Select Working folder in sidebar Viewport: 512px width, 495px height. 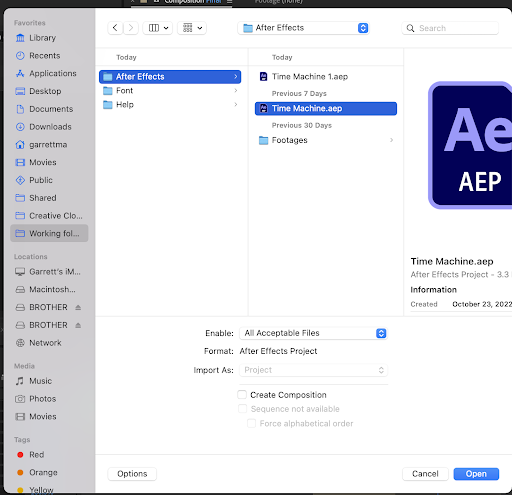click(x=49, y=233)
